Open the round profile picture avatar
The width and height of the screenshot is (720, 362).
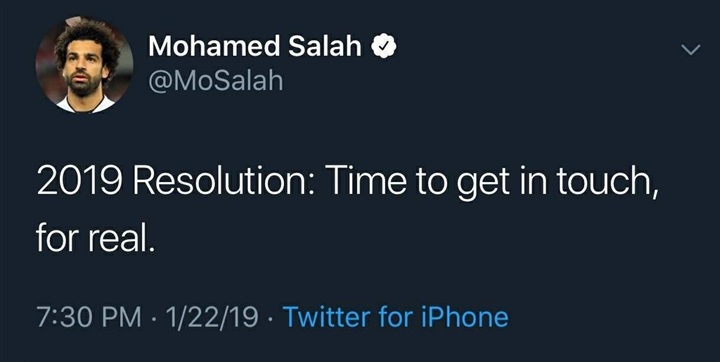pos(84,65)
